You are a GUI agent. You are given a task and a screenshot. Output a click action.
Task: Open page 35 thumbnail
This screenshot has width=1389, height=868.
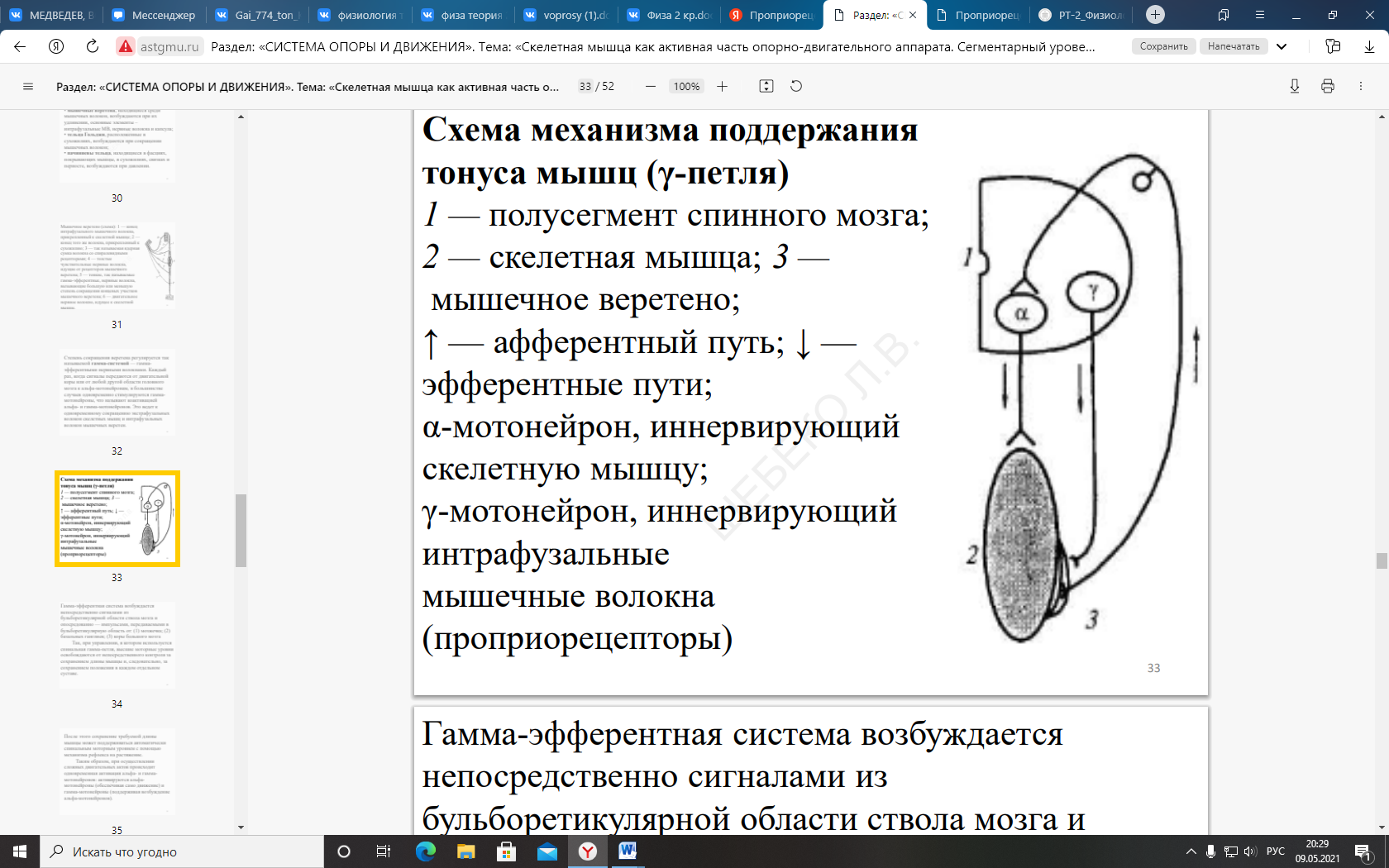117,772
